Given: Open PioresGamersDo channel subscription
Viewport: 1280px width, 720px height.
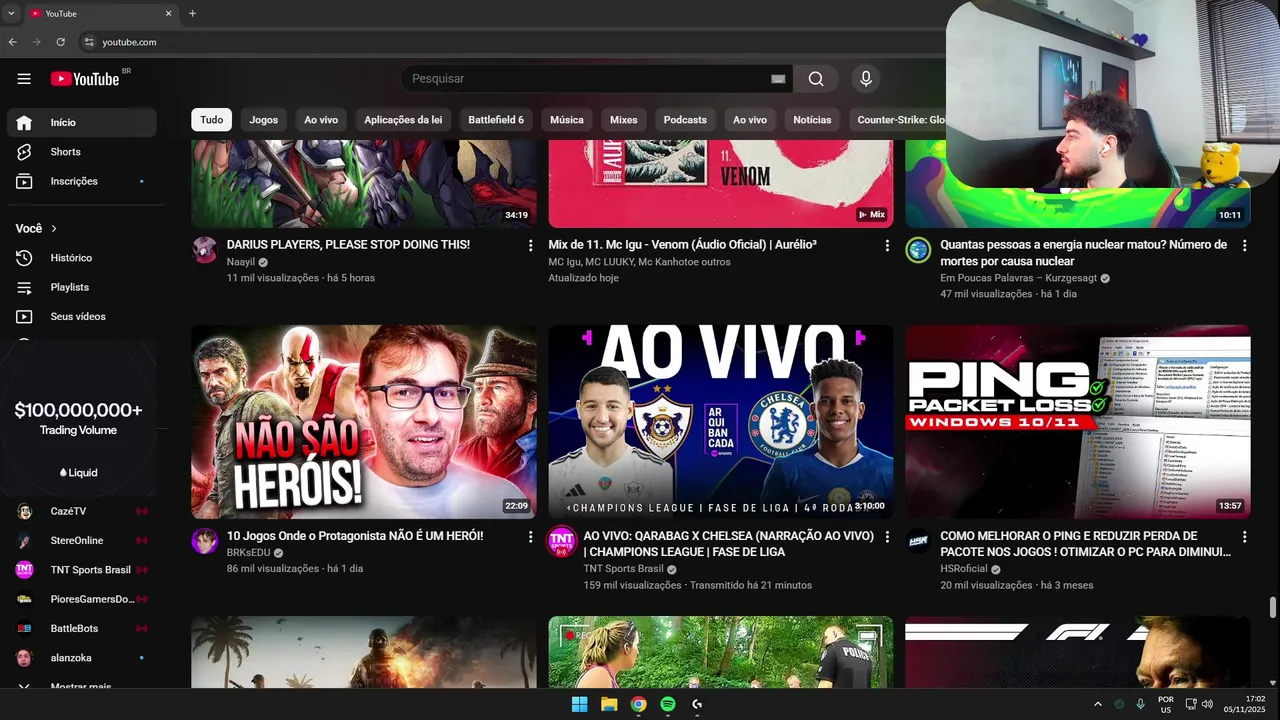Looking at the screenshot, I should 82,599.
